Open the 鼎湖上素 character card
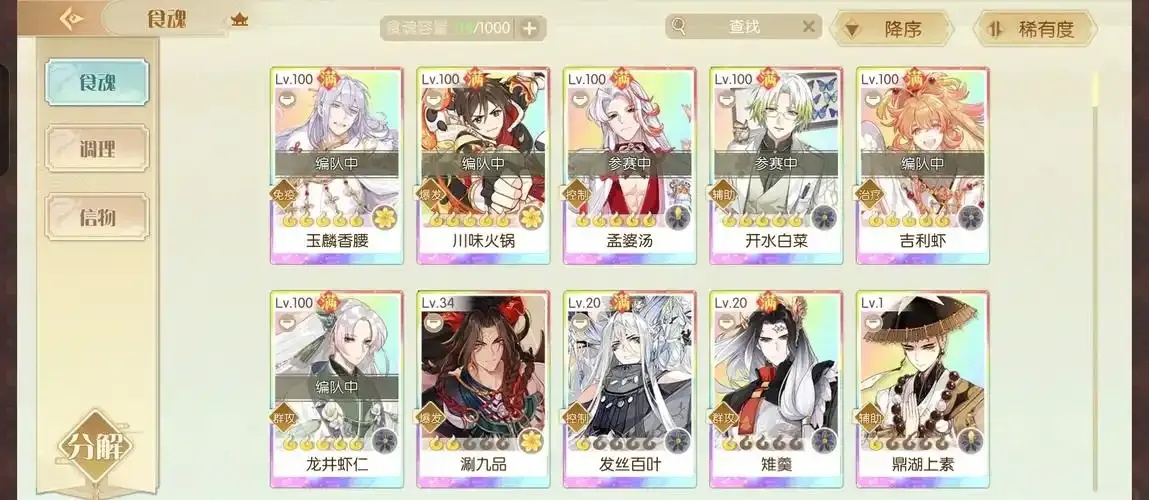 (x=923, y=389)
